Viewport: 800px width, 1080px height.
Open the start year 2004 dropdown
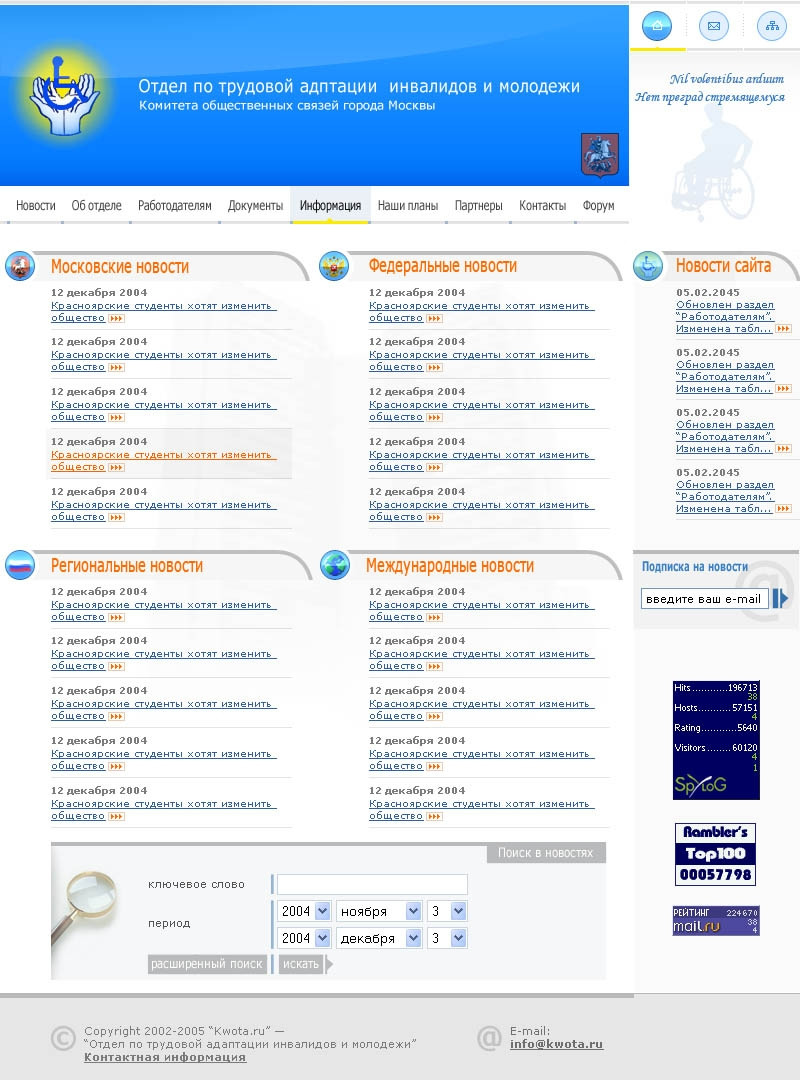(304, 911)
